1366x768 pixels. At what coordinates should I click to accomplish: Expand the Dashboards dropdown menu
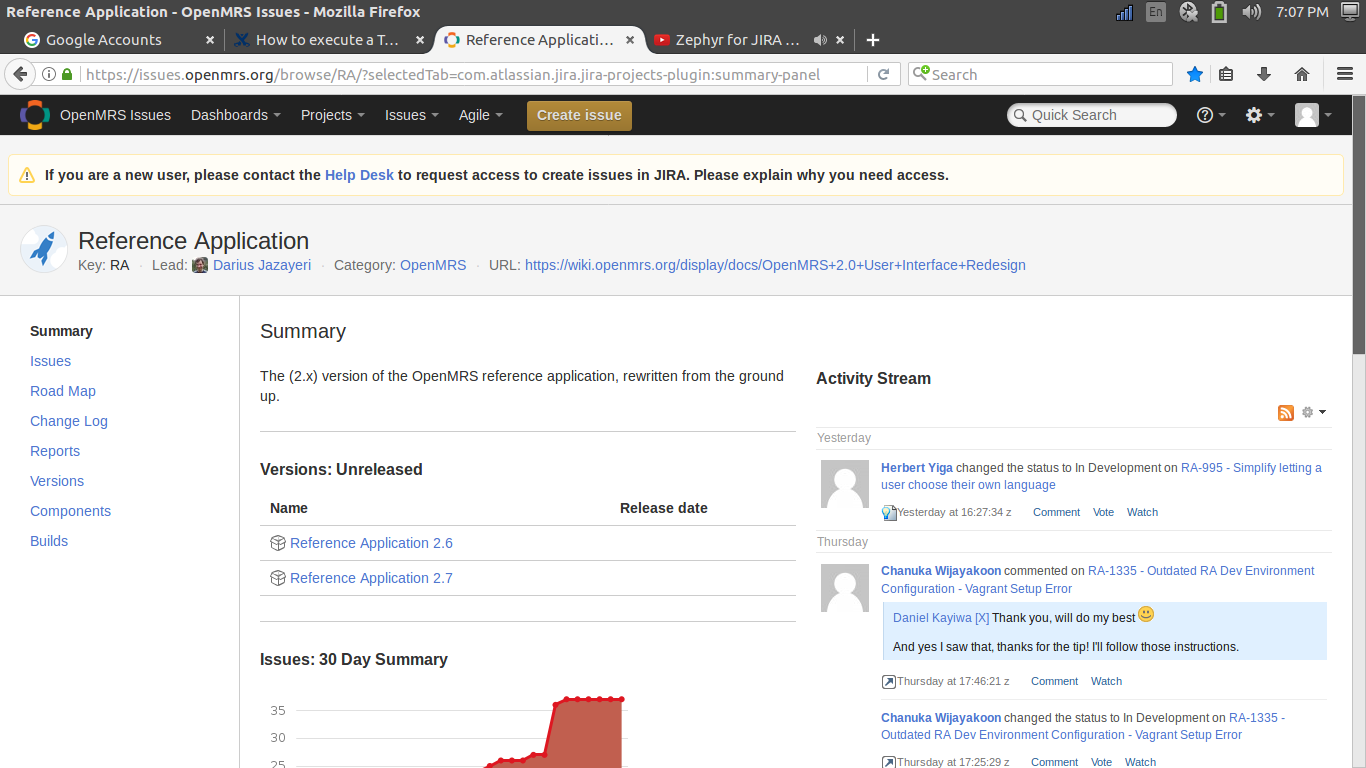point(236,115)
